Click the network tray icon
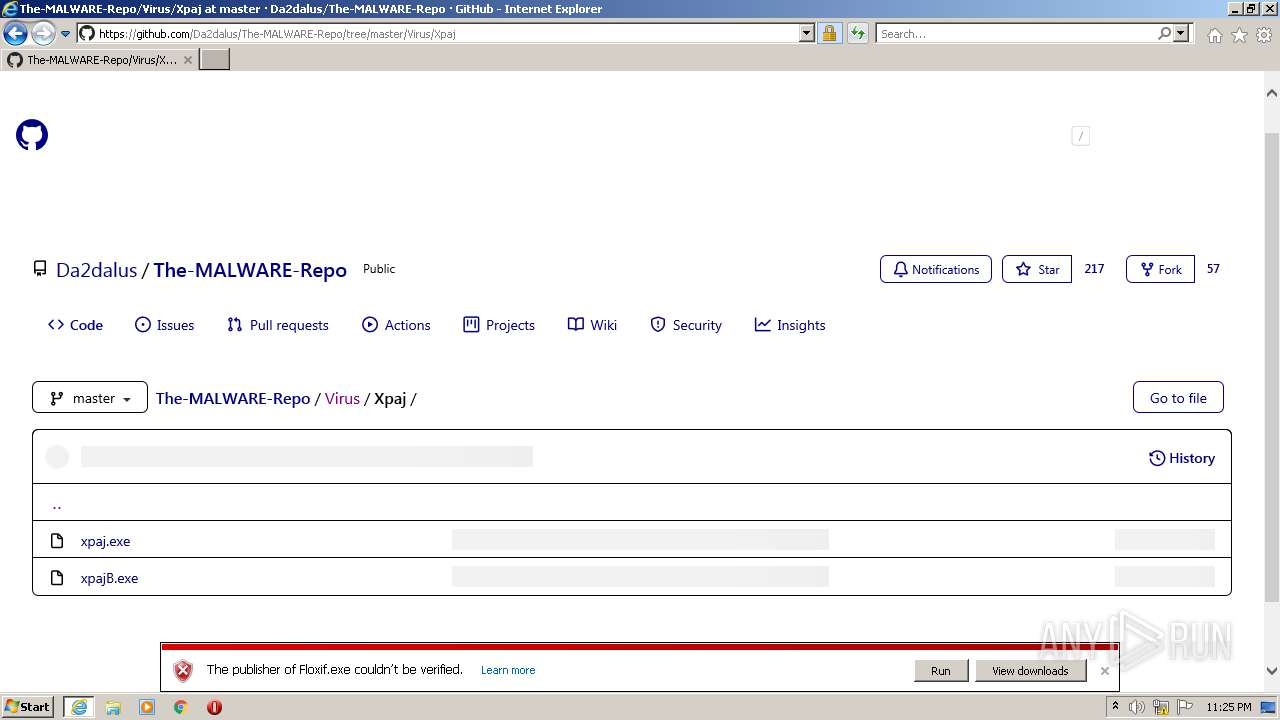Image resolution: width=1280 pixels, height=720 pixels. pos(1161,707)
